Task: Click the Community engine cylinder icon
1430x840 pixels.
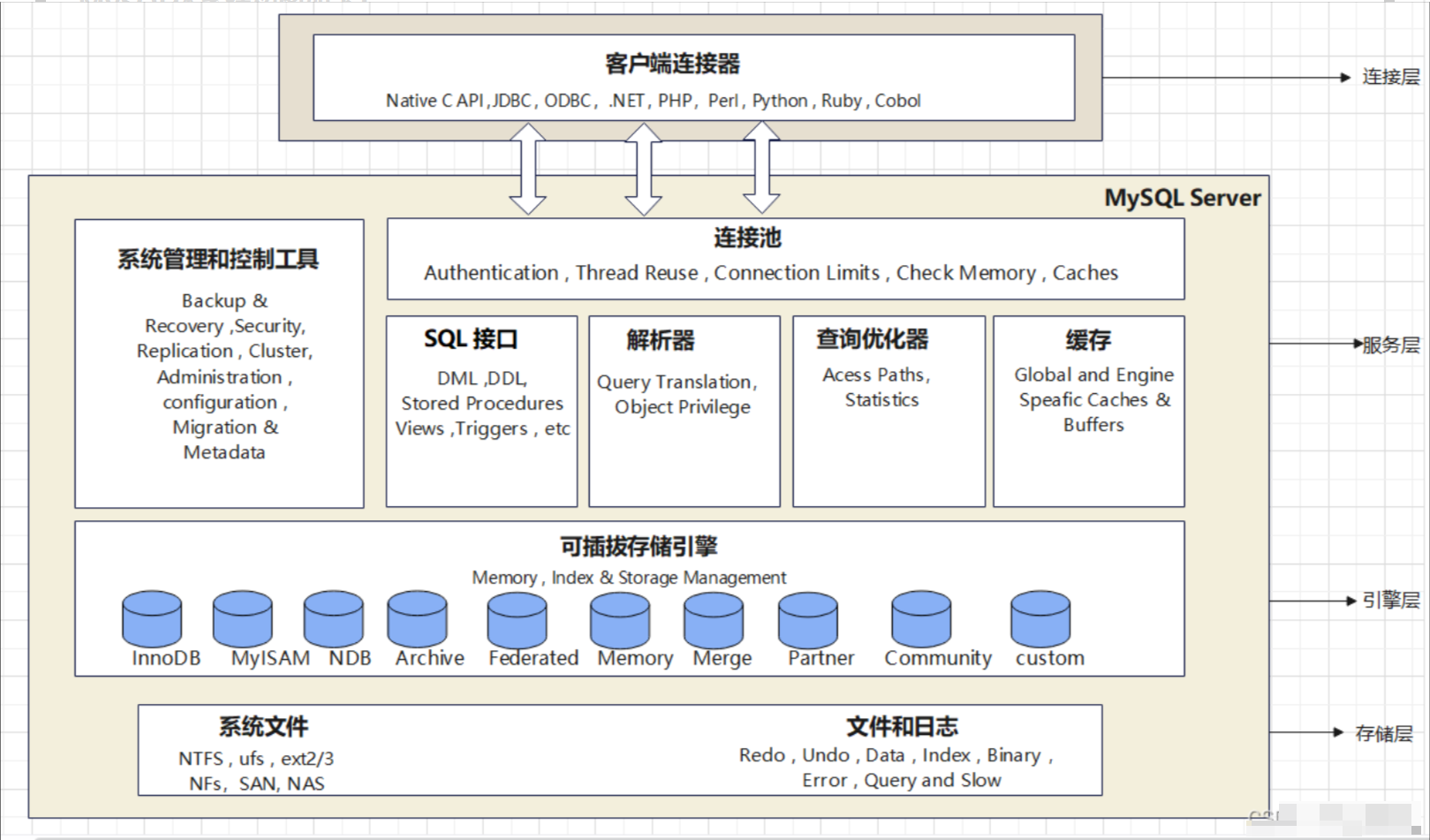Action: 921,619
